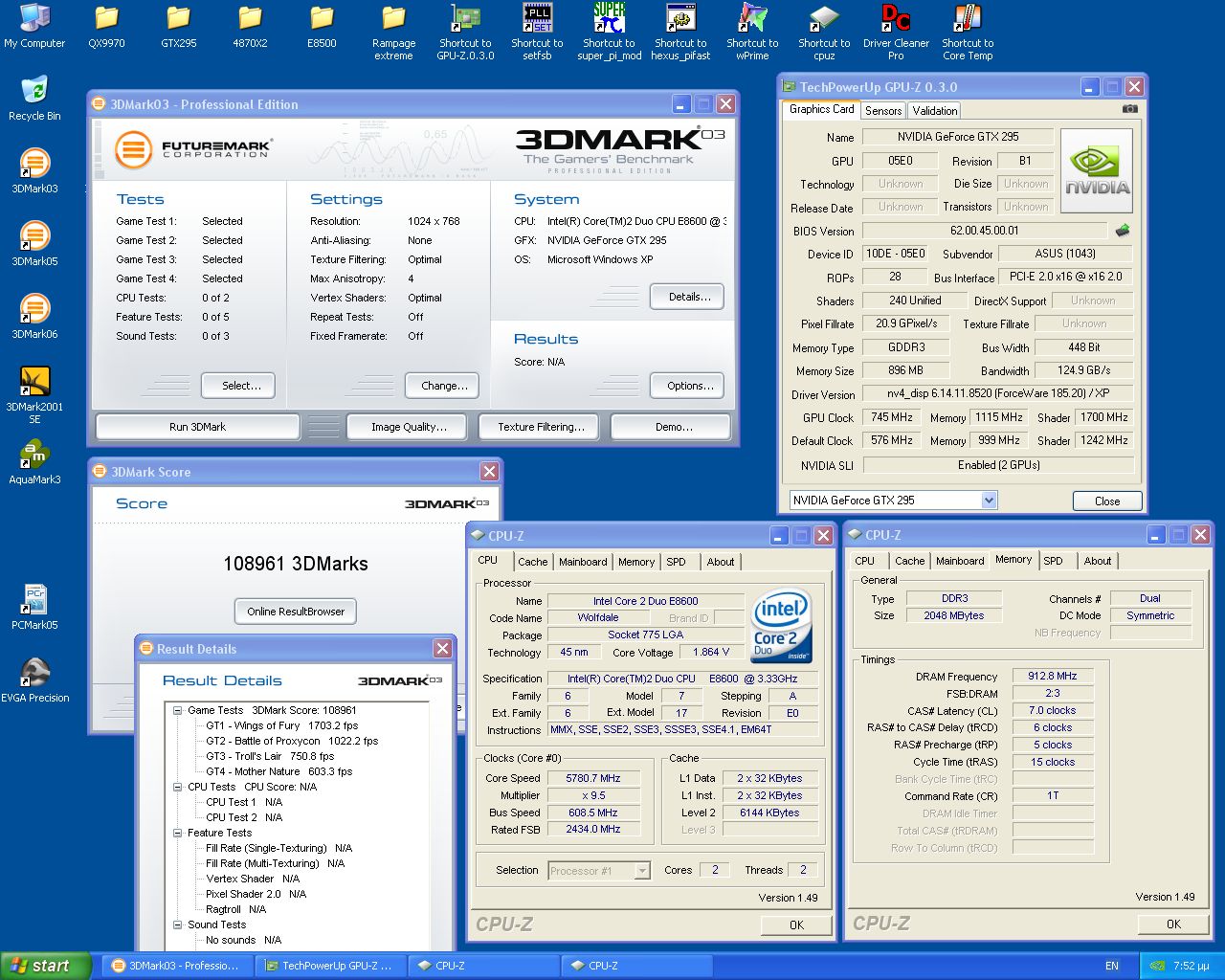The width and height of the screenshot is (1225, 980).
Task: Click the Details... system button
Action: (x=687, y=297)
